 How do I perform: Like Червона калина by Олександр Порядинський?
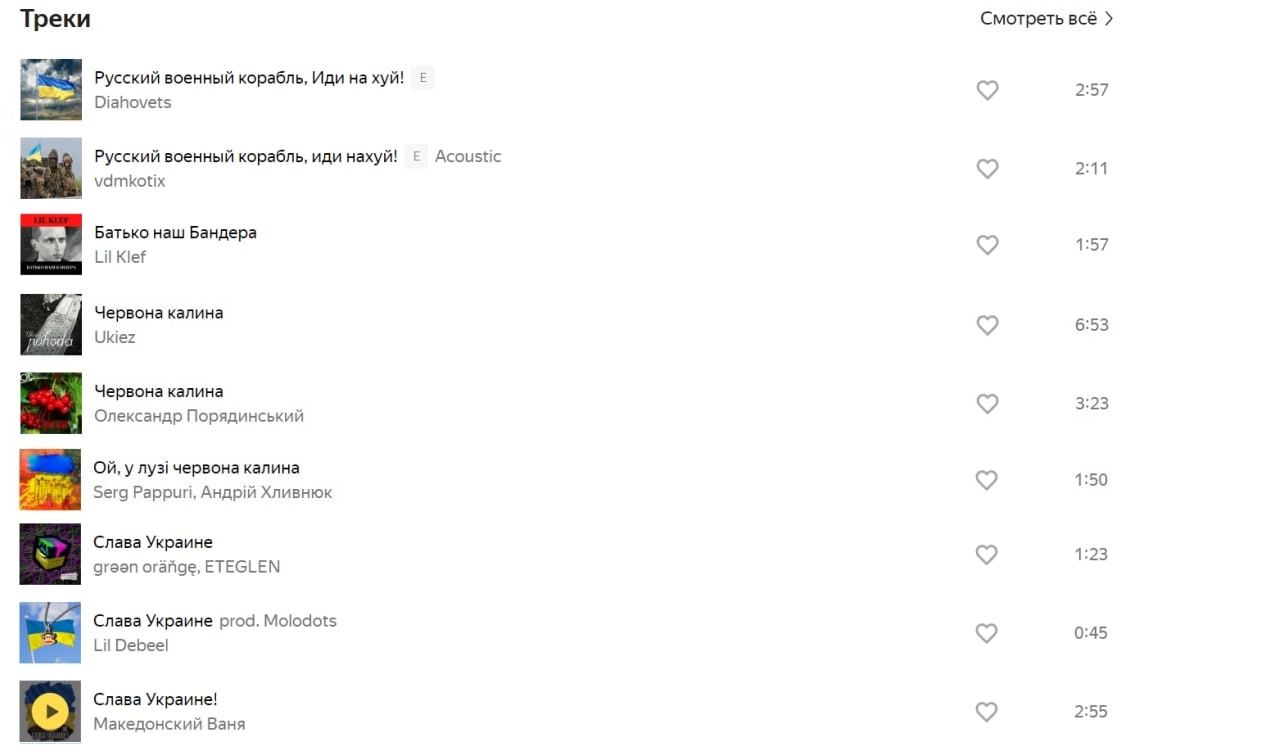987,404
